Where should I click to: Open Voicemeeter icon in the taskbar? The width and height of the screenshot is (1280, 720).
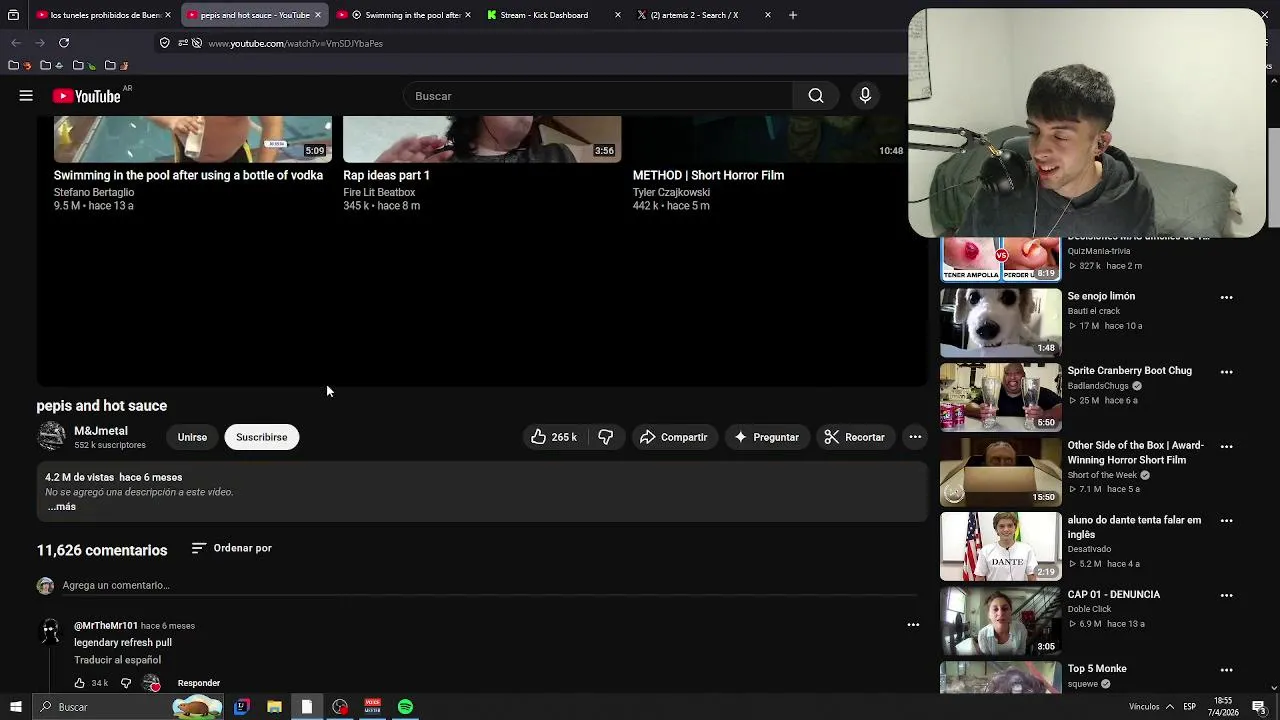(372, 707)
